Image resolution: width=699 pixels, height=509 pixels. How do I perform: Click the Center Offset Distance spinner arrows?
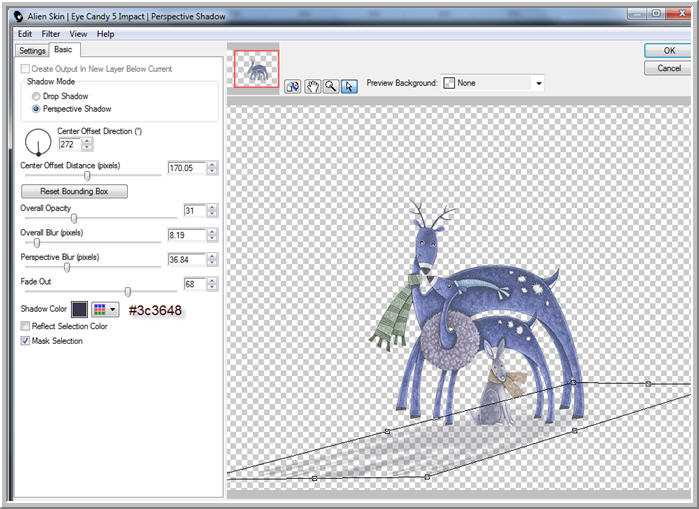coord(212,168)
